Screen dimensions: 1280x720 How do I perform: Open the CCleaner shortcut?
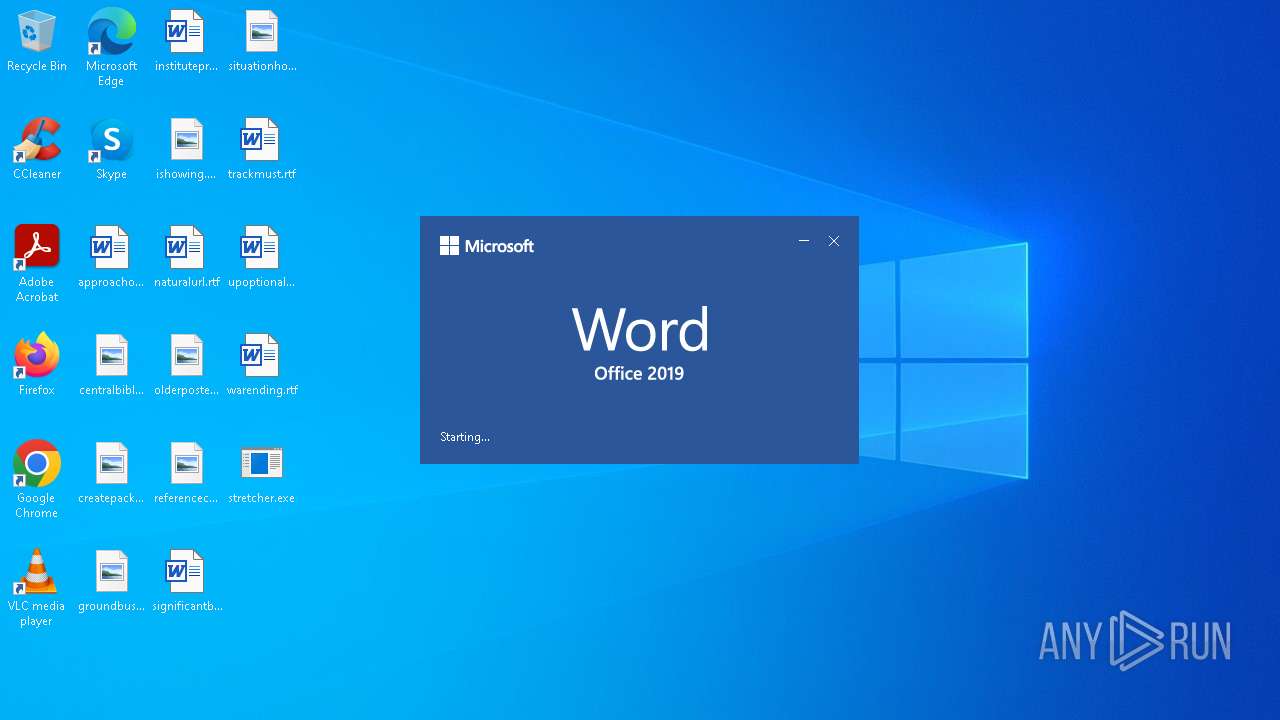[x=37, y=149]
